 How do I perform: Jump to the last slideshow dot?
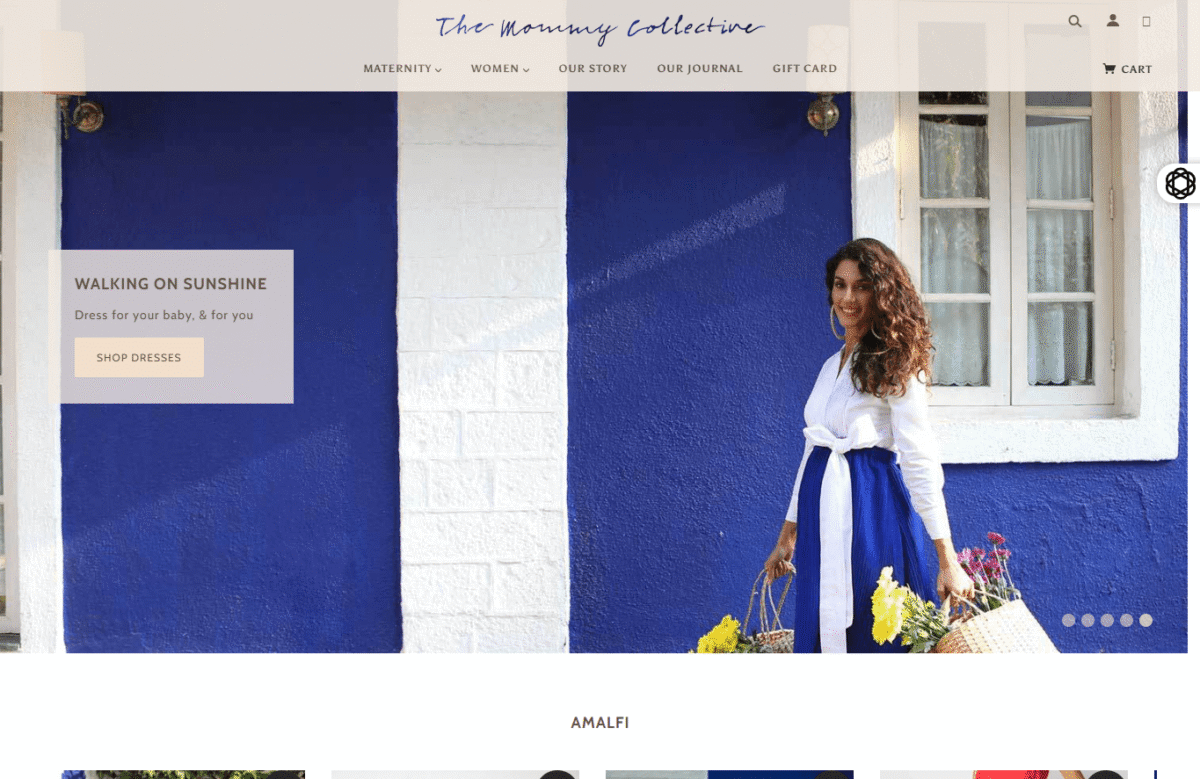1146,620
